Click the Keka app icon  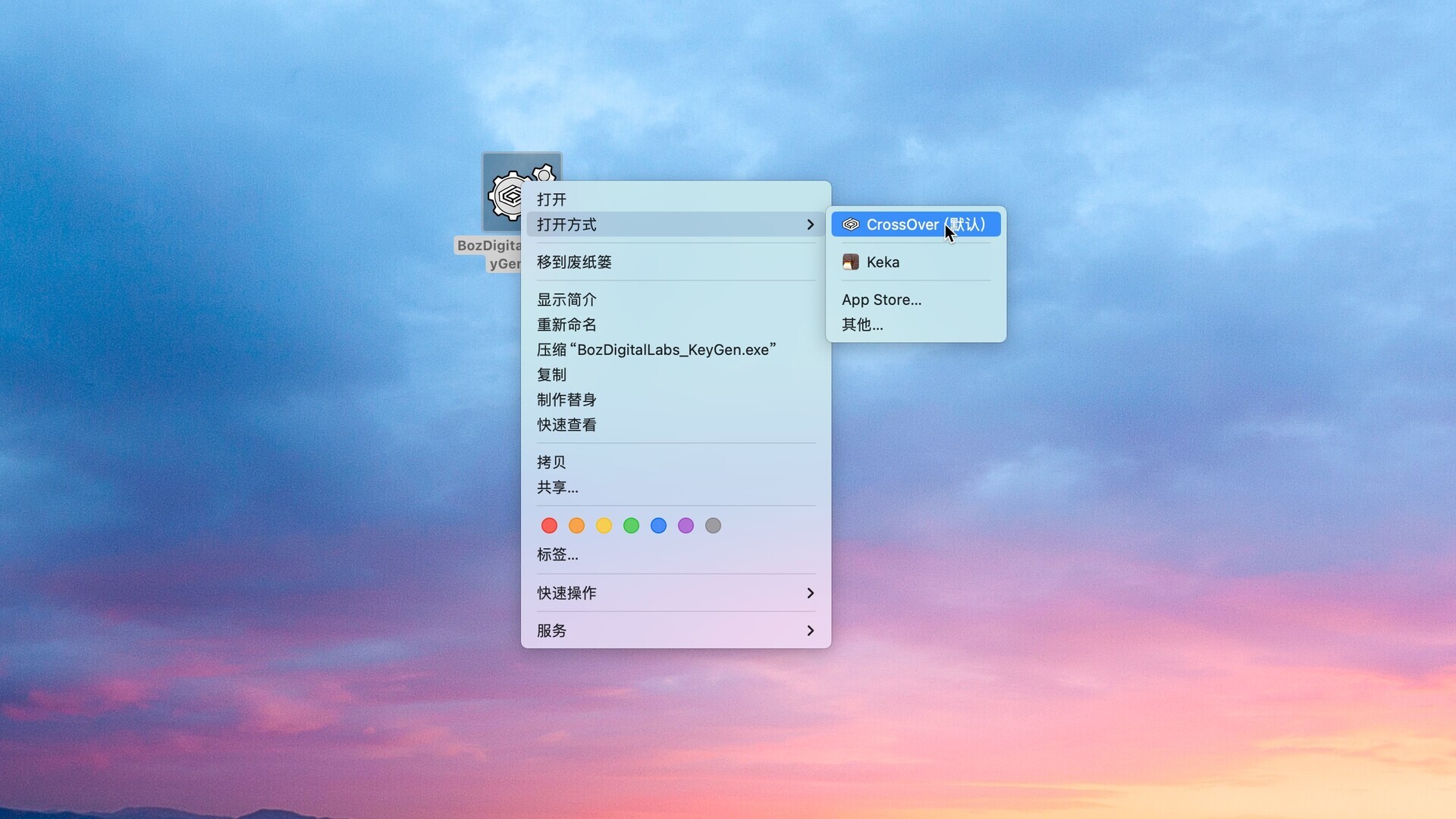tap(850, 262)
